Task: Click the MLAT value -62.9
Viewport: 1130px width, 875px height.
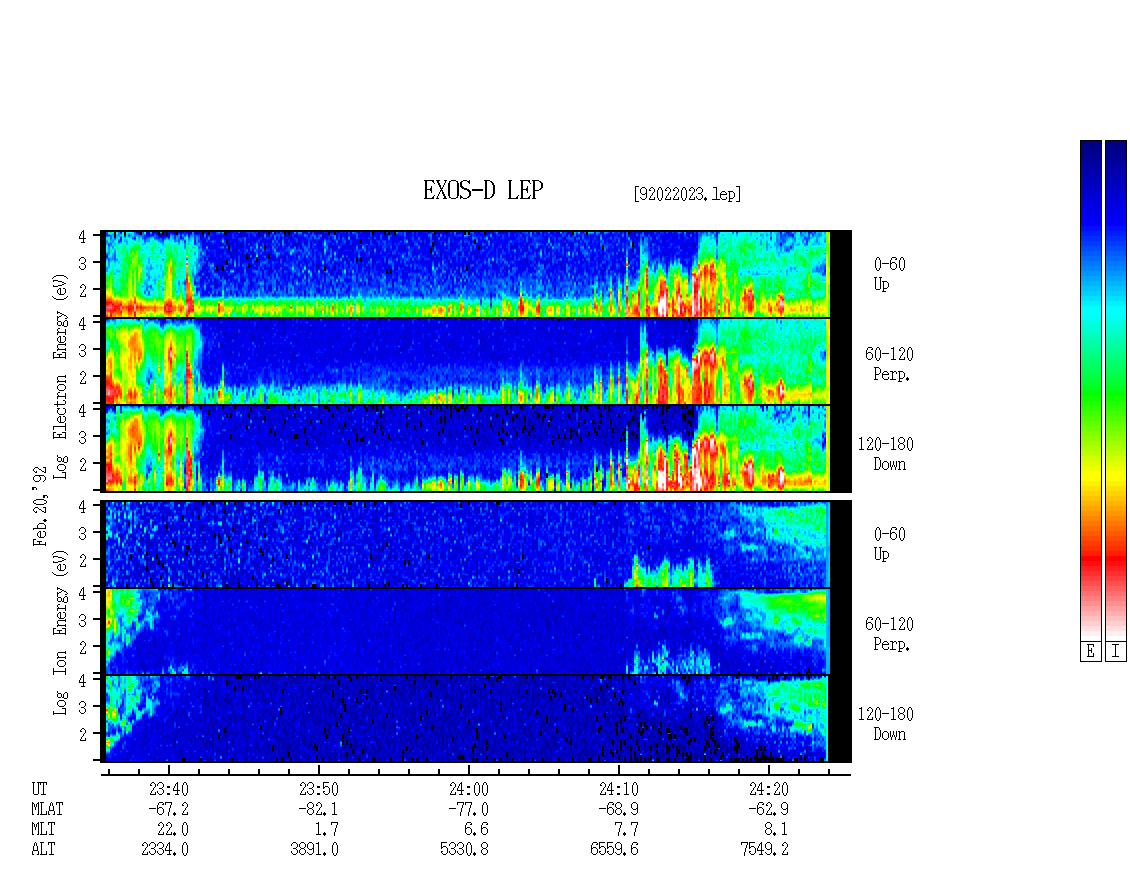Action: point(768,809)
